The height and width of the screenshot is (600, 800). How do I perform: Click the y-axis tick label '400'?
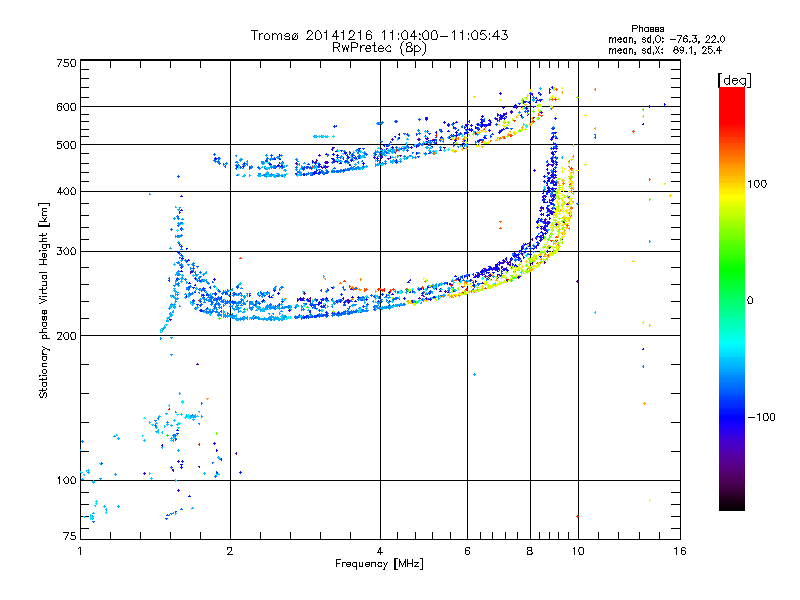coord(66,192)
